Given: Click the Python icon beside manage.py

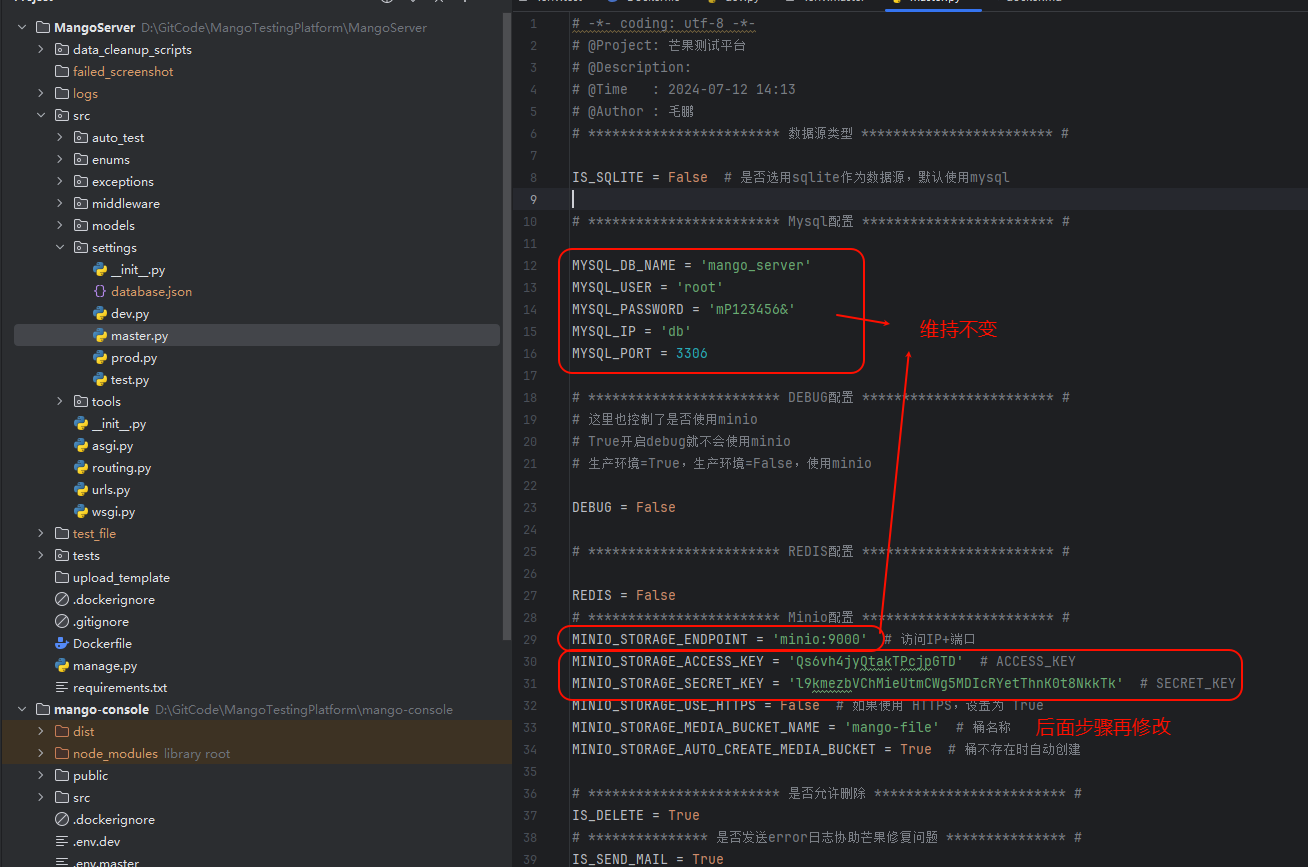Looking at the screenshot, I should (x=62, y=665).
